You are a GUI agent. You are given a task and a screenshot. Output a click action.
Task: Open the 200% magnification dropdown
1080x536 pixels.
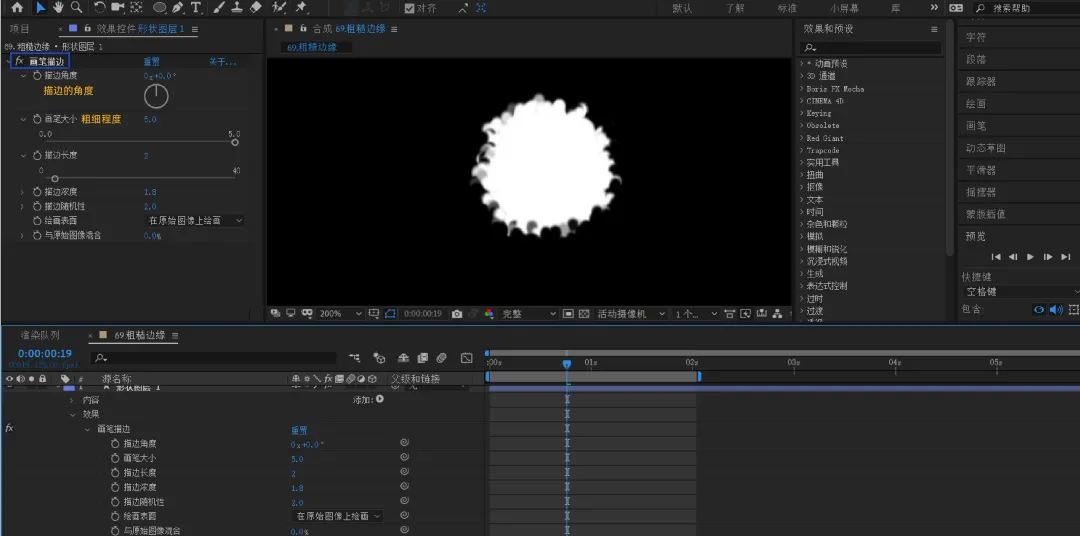(340, 313)
